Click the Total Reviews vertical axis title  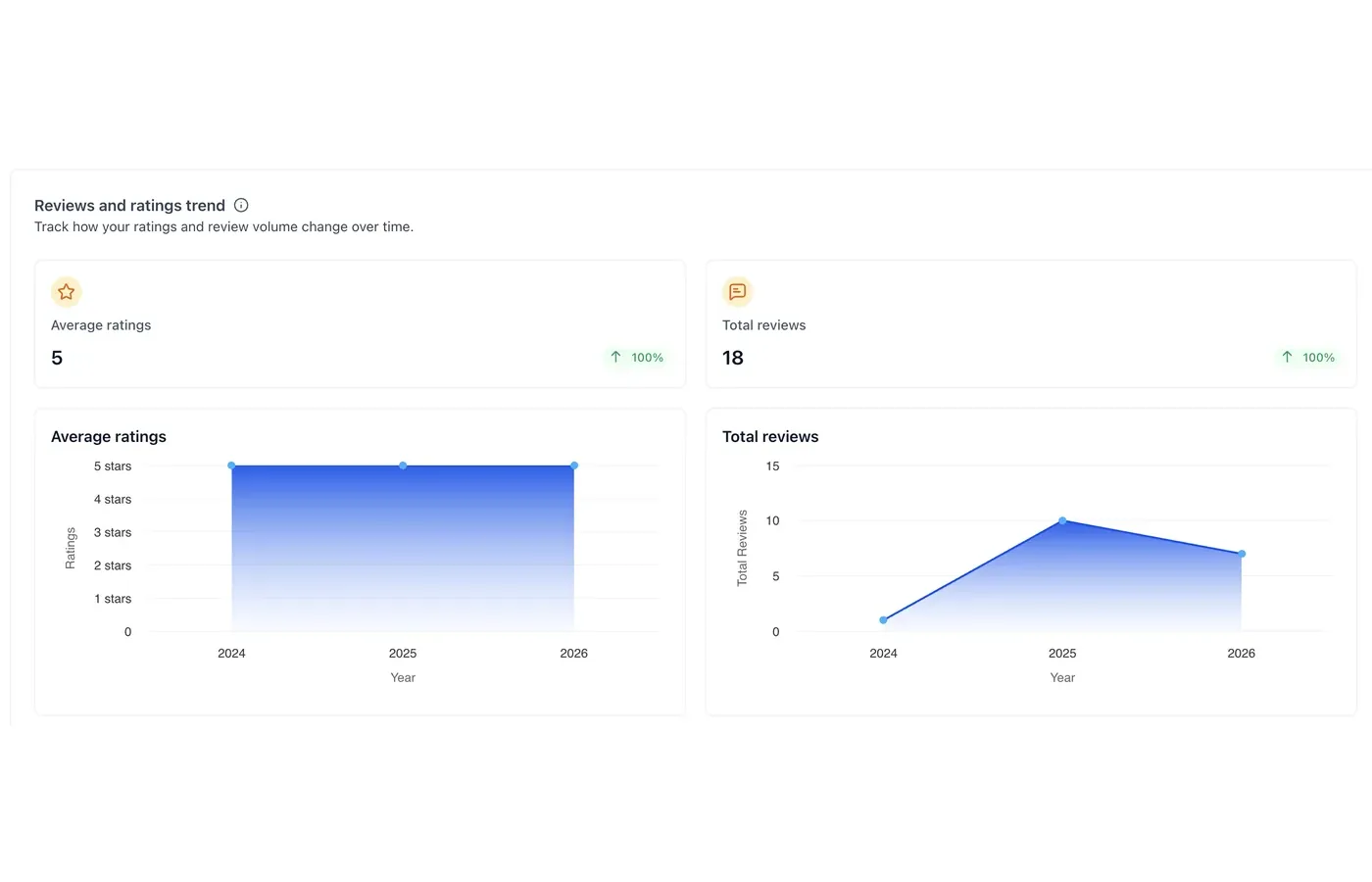click(x=742, y=548)
